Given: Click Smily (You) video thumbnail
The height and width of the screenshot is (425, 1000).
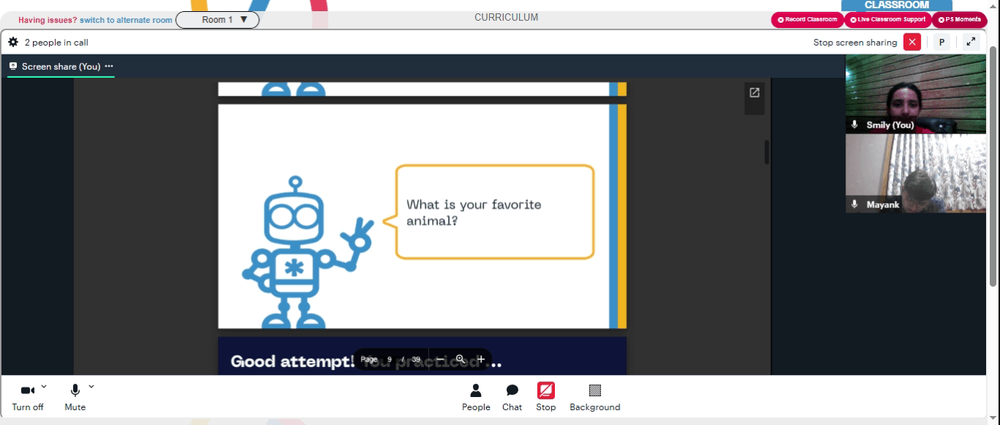Looking at the screenshot, I should pyautogui.click(x=915, y=94).
